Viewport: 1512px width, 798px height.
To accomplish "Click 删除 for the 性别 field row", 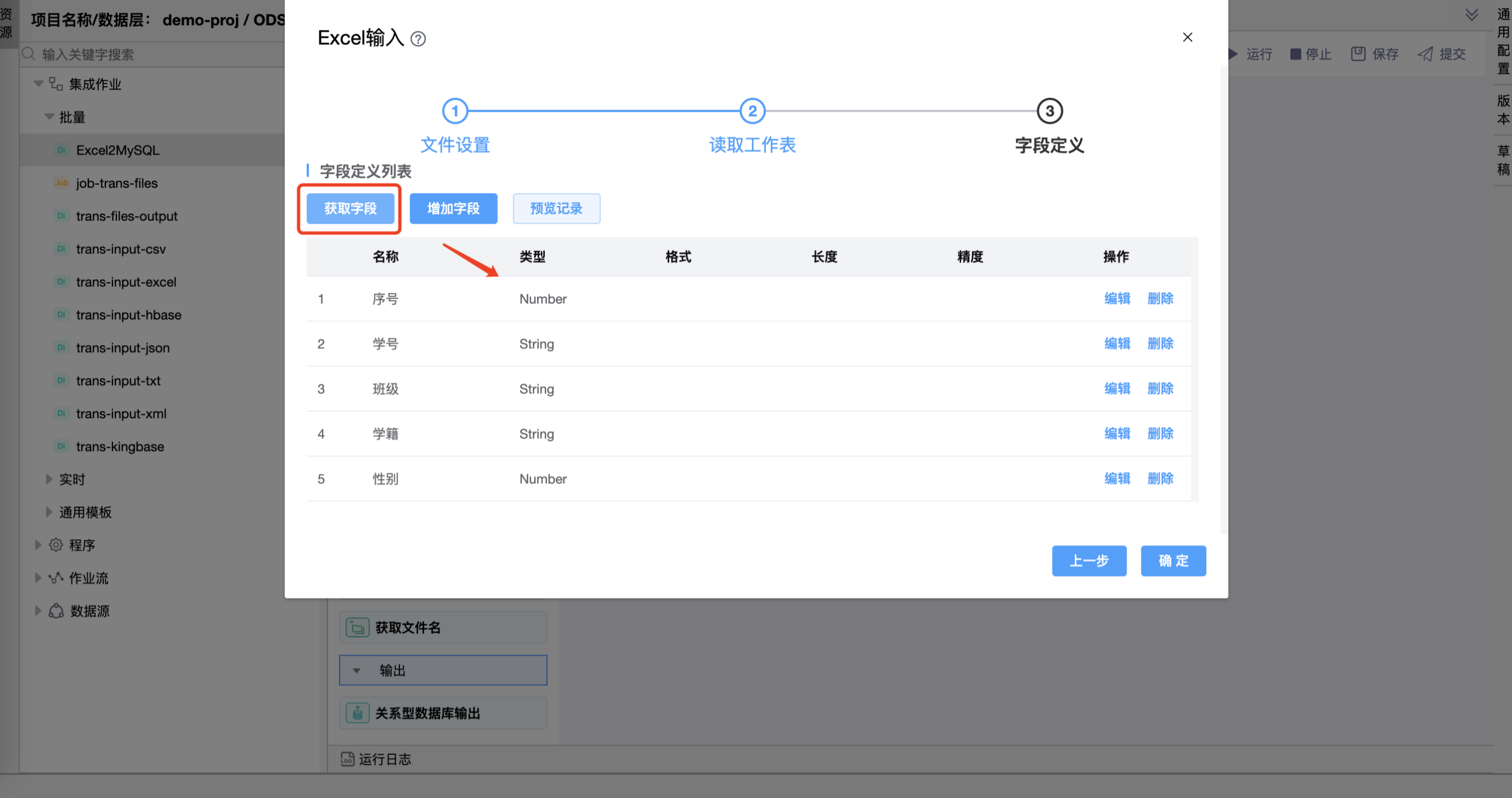I will (x=1160, y=478).
